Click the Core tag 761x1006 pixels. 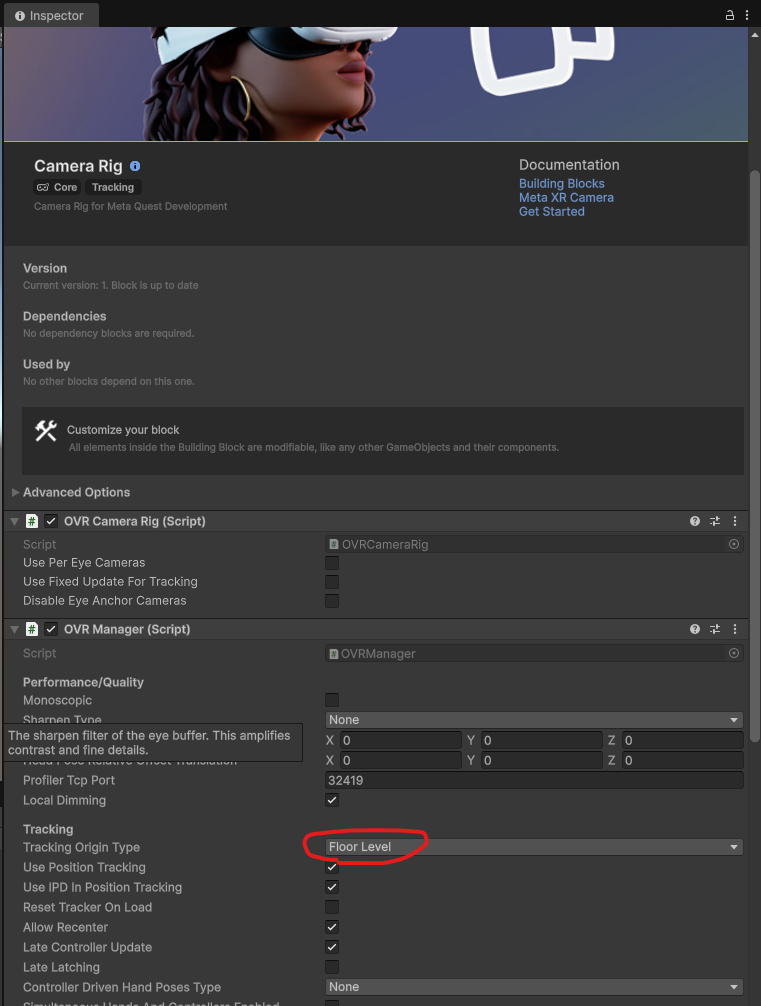(x=57, y=187)
